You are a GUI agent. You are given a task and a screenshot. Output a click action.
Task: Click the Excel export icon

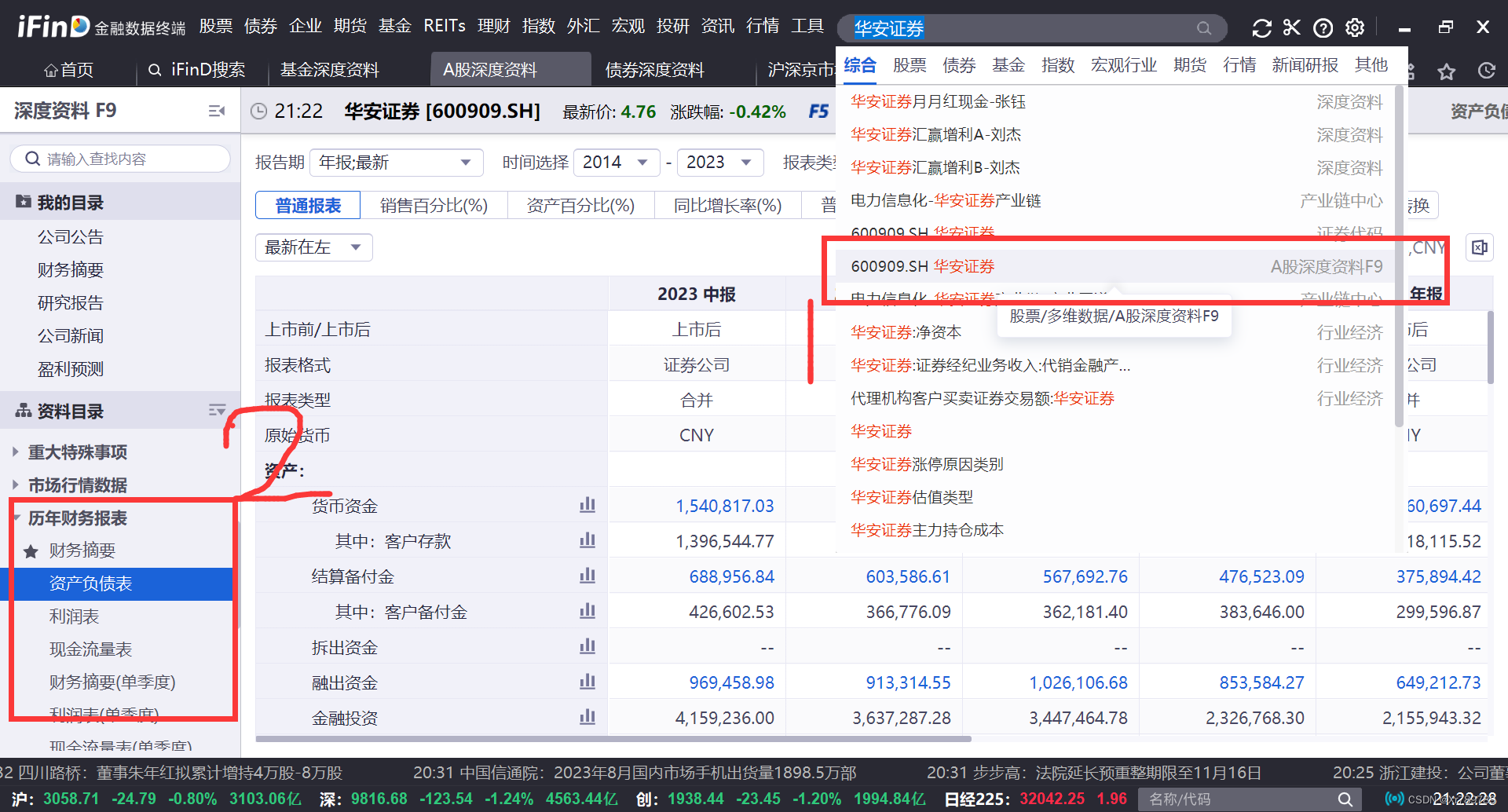pyautogui.click(x=1480, y=247)
